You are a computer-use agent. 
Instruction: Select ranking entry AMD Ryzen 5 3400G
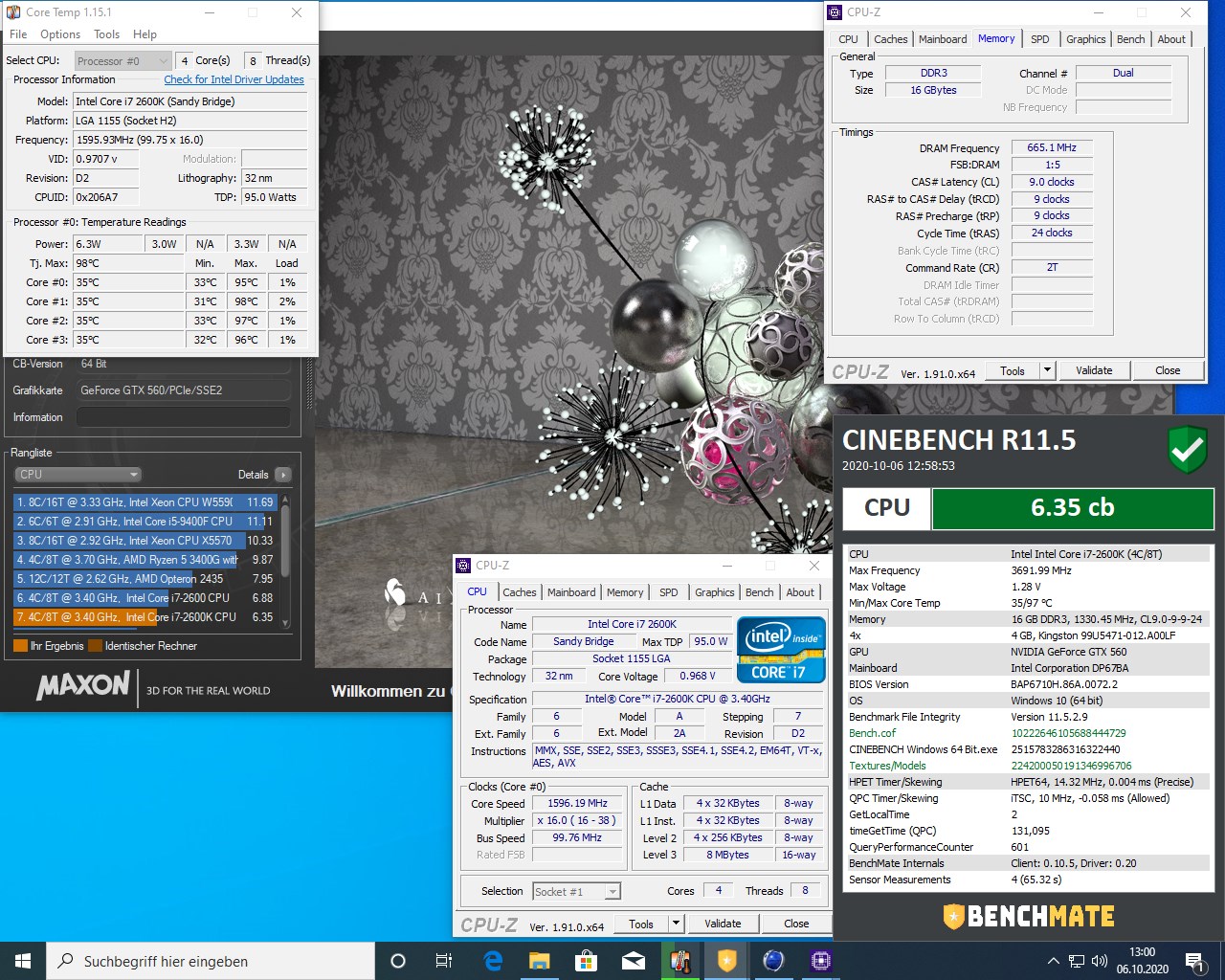[x=144, y=560]
